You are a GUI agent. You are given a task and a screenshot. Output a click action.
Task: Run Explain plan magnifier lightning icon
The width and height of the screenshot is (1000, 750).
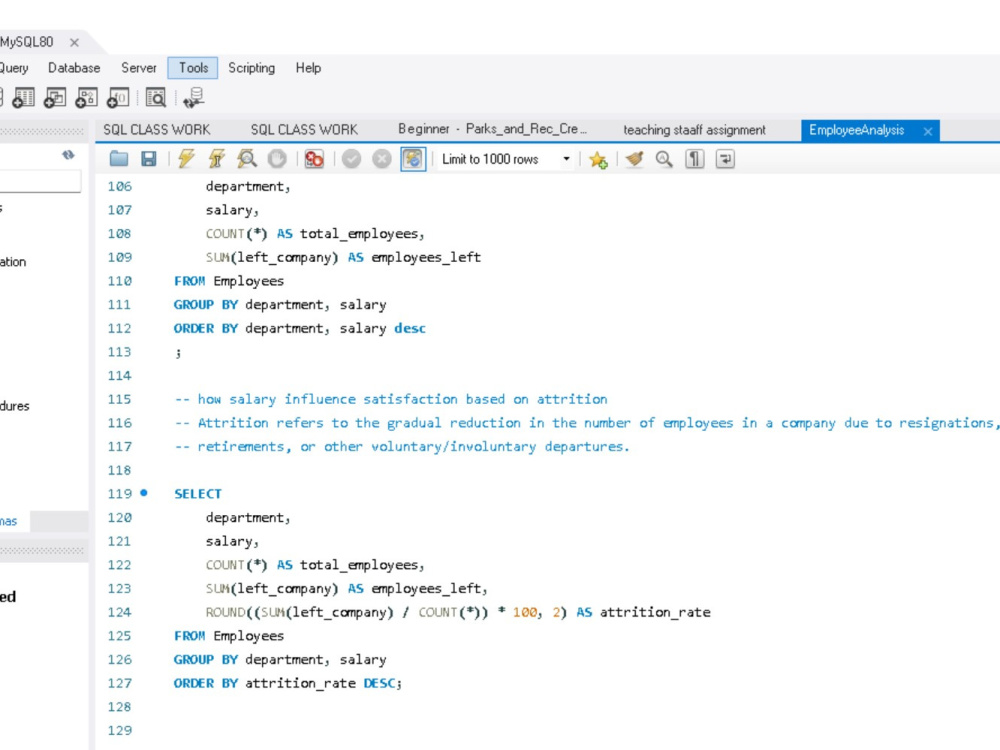pyautogui.click(x=247, y=159)
